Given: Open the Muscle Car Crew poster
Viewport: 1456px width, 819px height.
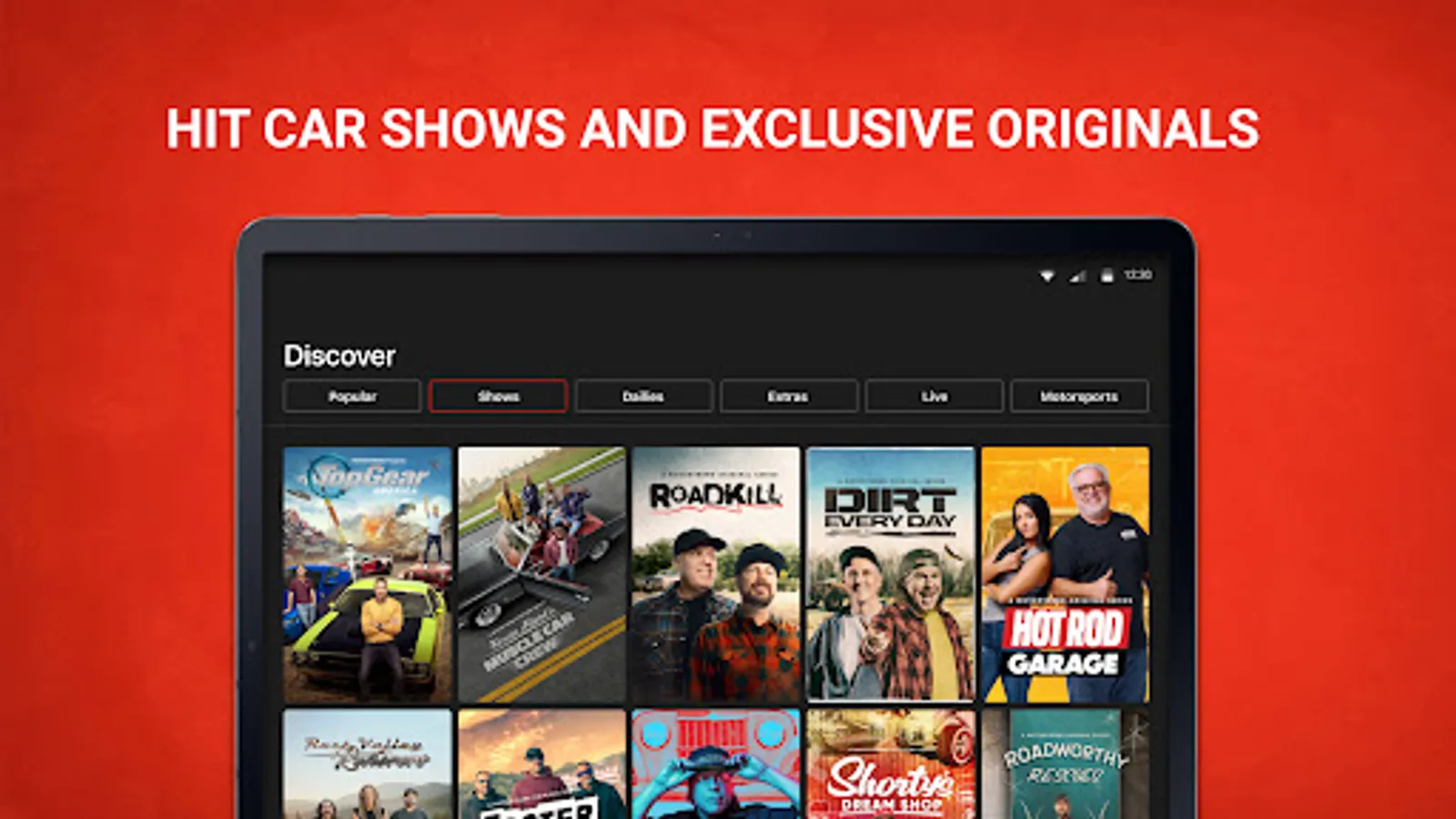Looking at the screenshot, I should [x=542, y=574].
